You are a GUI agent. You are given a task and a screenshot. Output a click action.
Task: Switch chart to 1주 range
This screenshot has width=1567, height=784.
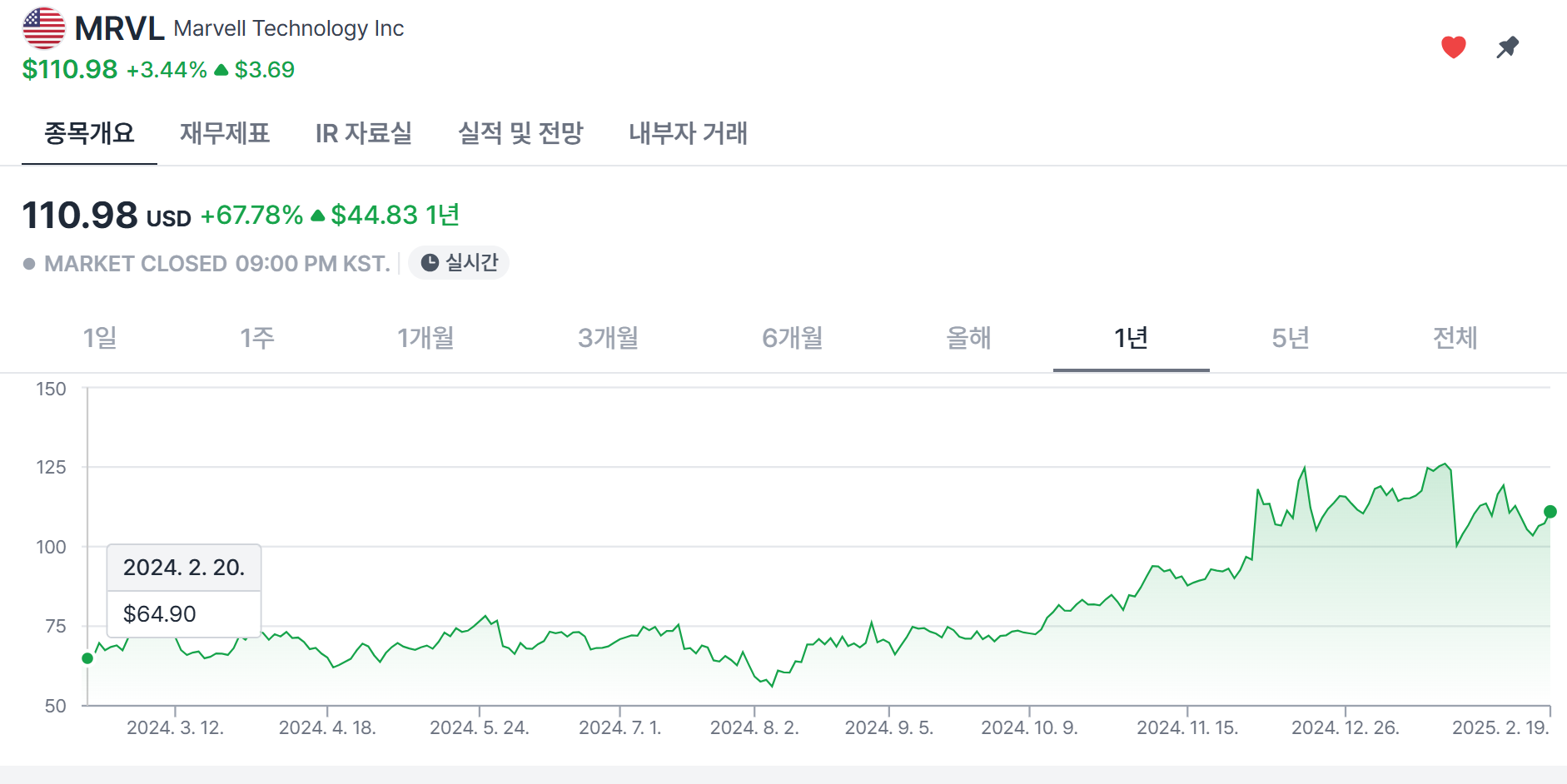point(257,338)
